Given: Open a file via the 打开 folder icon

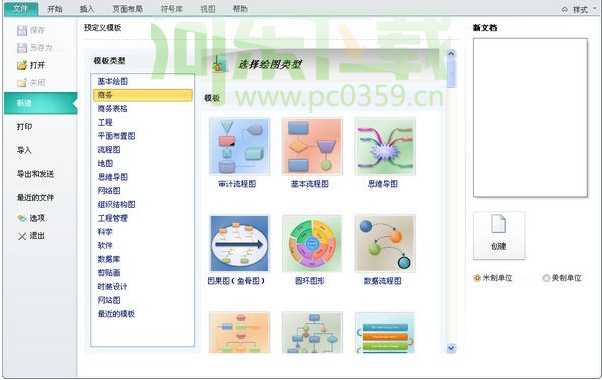Looking at the screenshot, I should point(22,65).
